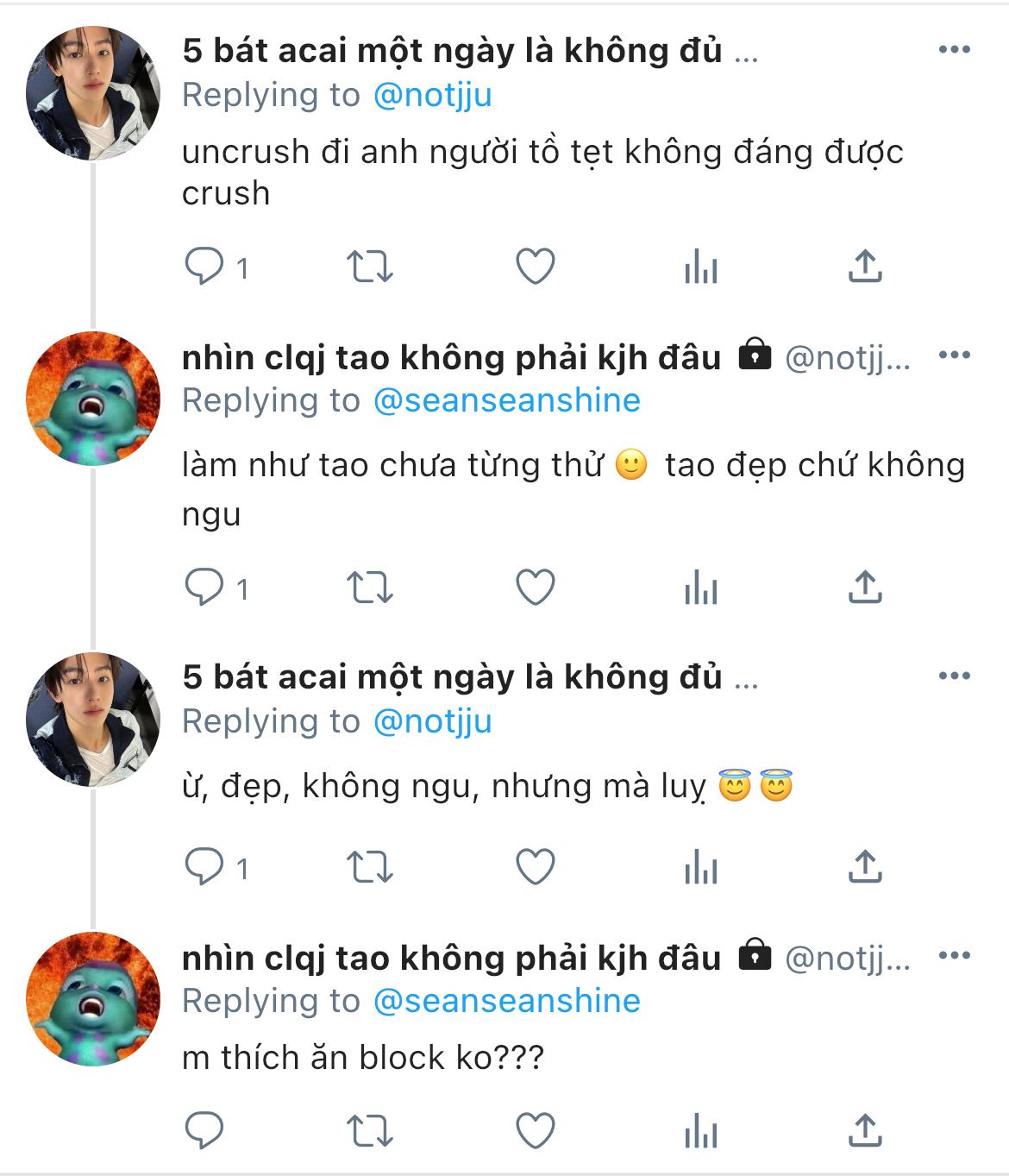Open @notjju mention link in first tweet
The width and height of the screenshot is (1009, 1176).
(x=432, y=95)
